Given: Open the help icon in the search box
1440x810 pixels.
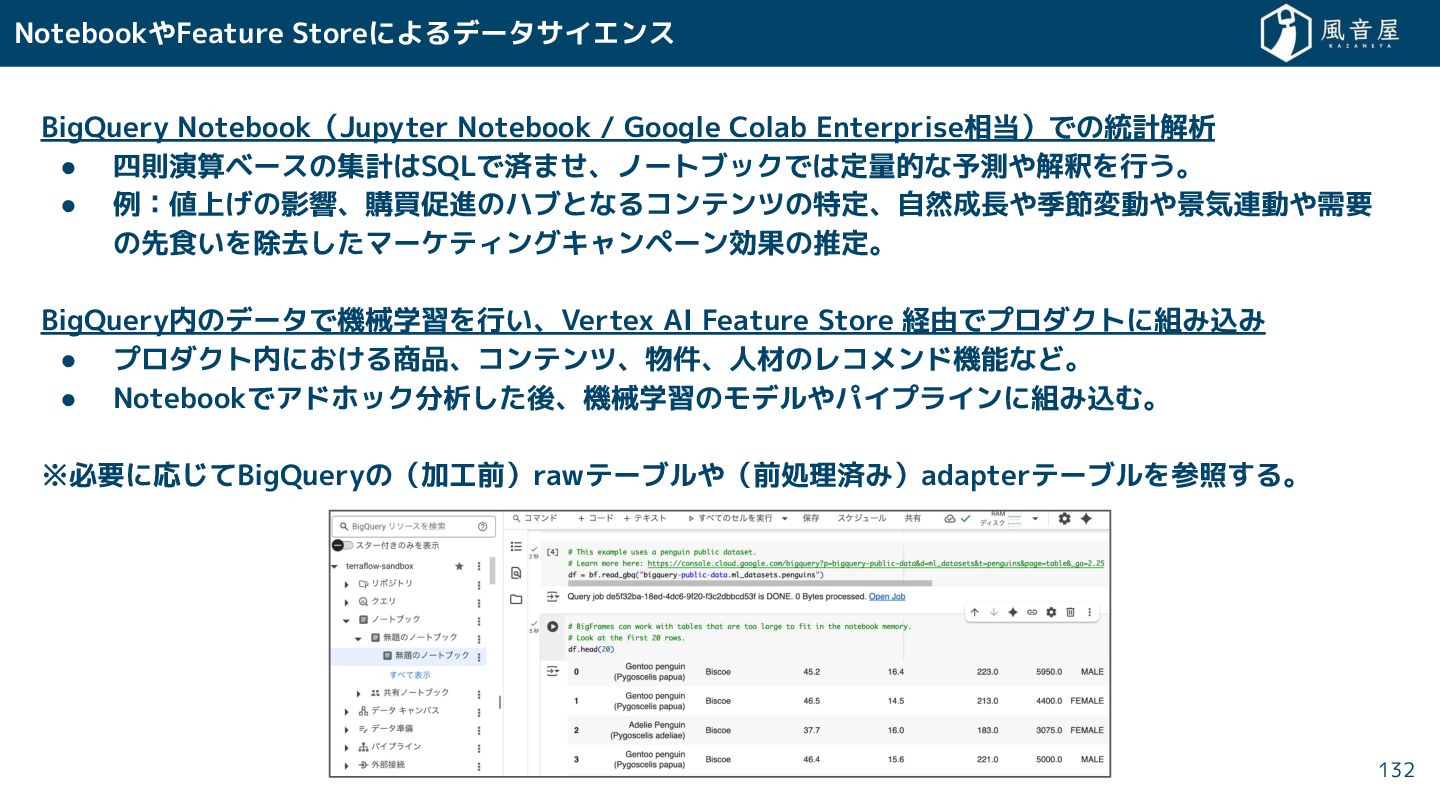Looking at the screenshot, I should coord(482,526).
